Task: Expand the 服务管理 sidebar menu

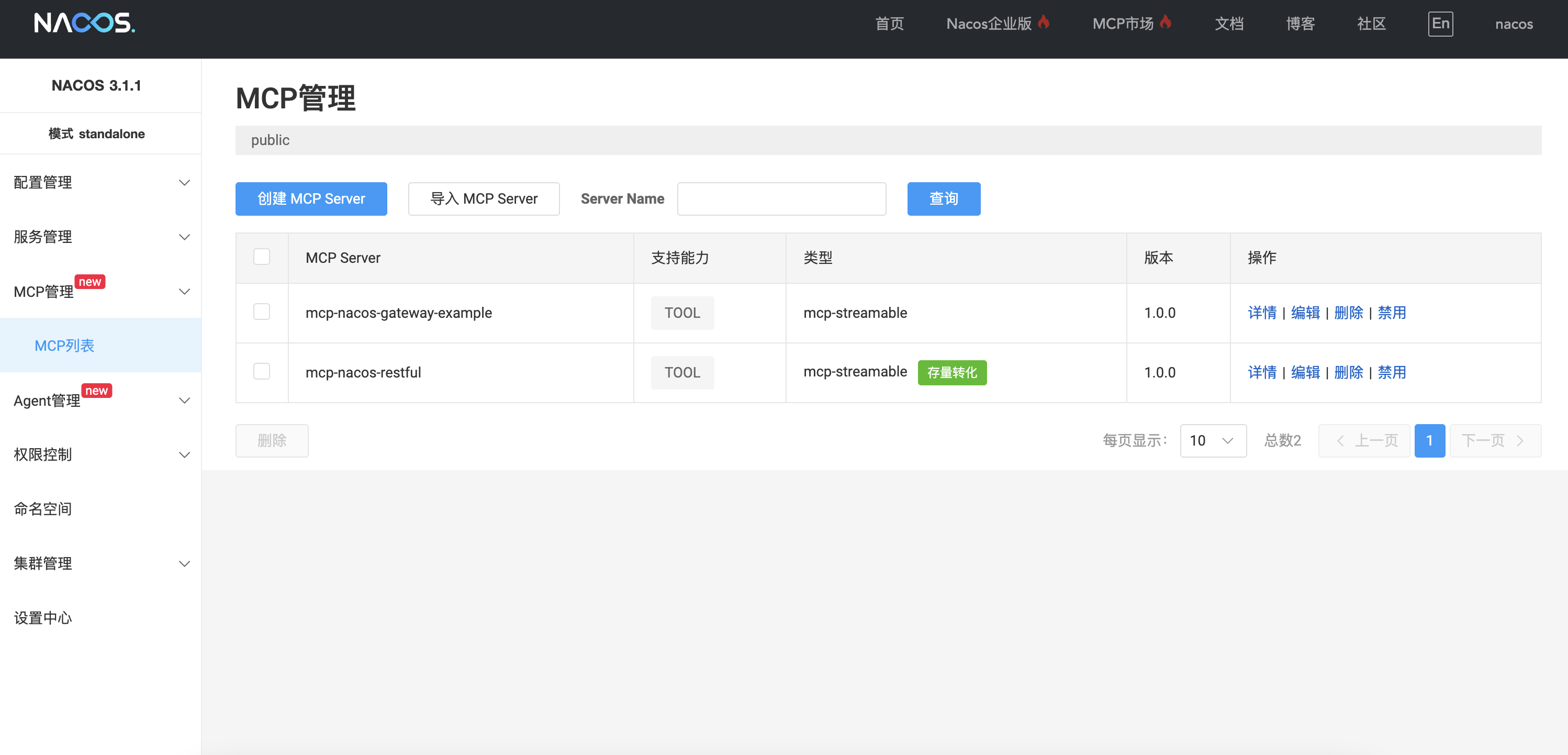Action: [x=100, y=236]
